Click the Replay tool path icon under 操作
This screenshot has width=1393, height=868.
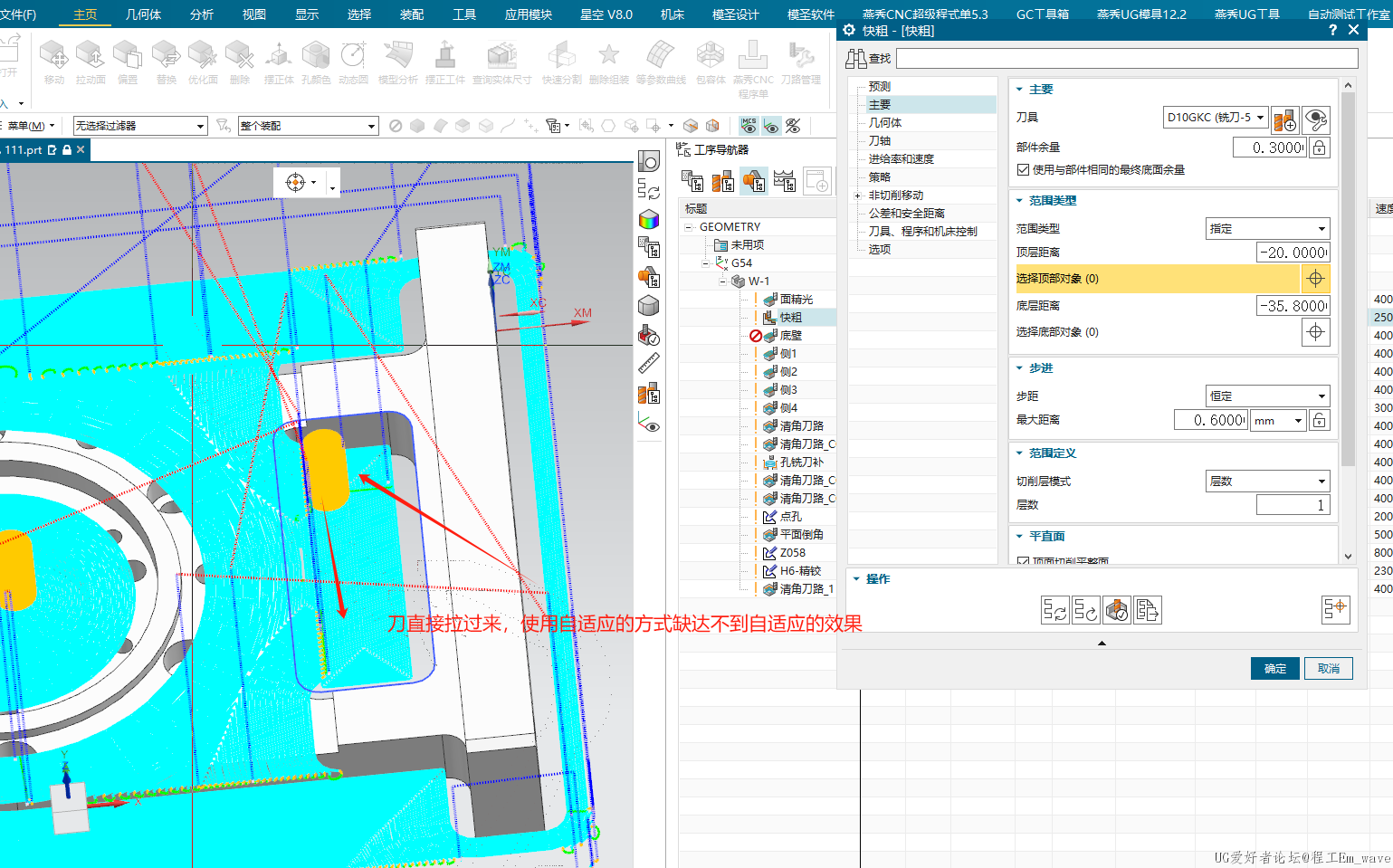click(x=1086, y=610)
